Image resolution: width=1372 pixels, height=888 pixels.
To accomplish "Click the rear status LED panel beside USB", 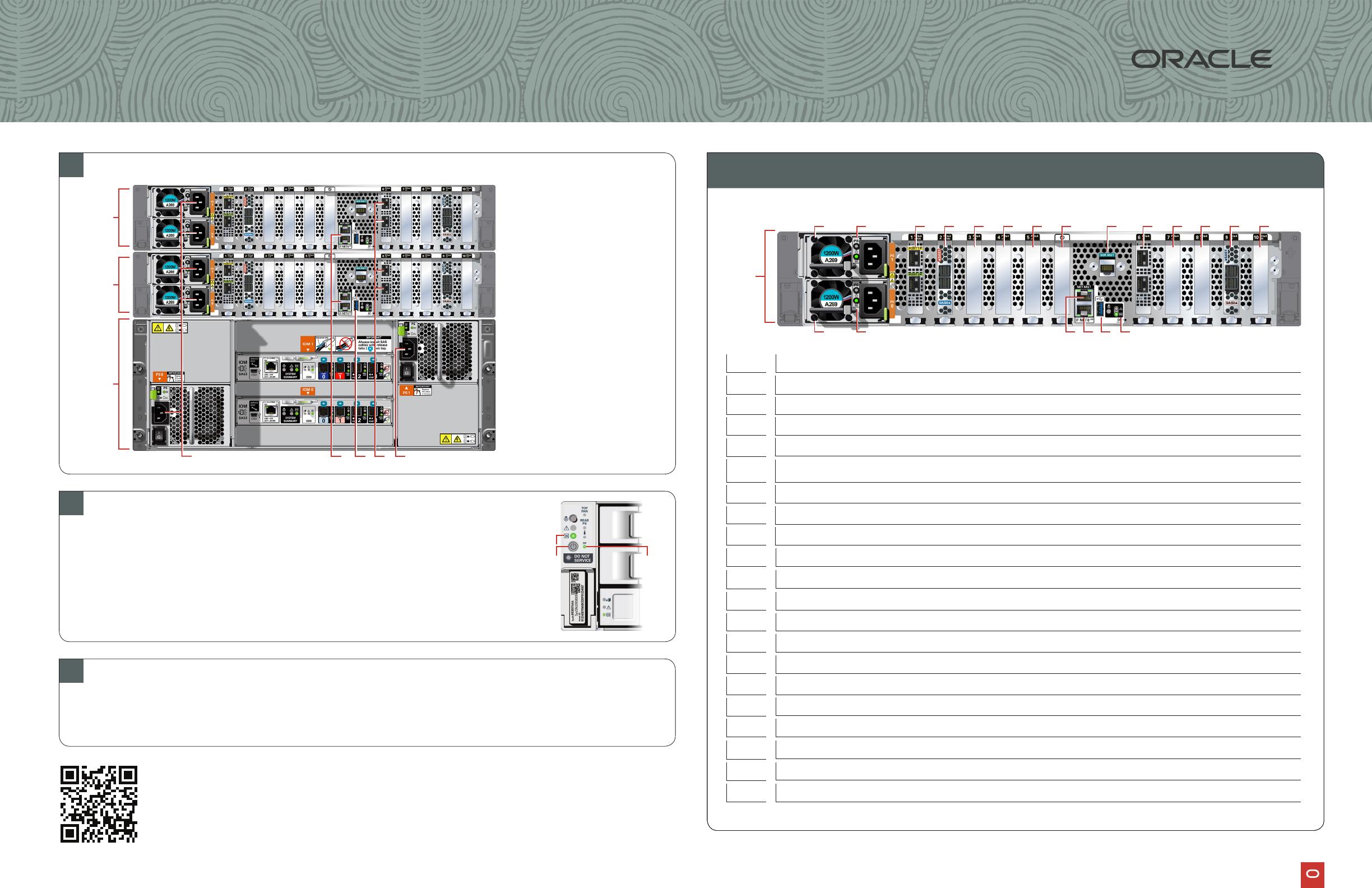I will point(1114,311).
